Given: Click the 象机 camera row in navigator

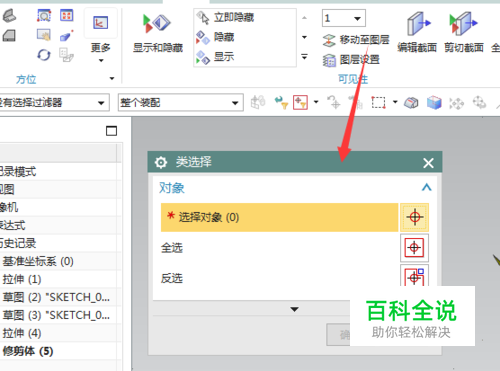Looking at the screenshot, I should [58, 207].
